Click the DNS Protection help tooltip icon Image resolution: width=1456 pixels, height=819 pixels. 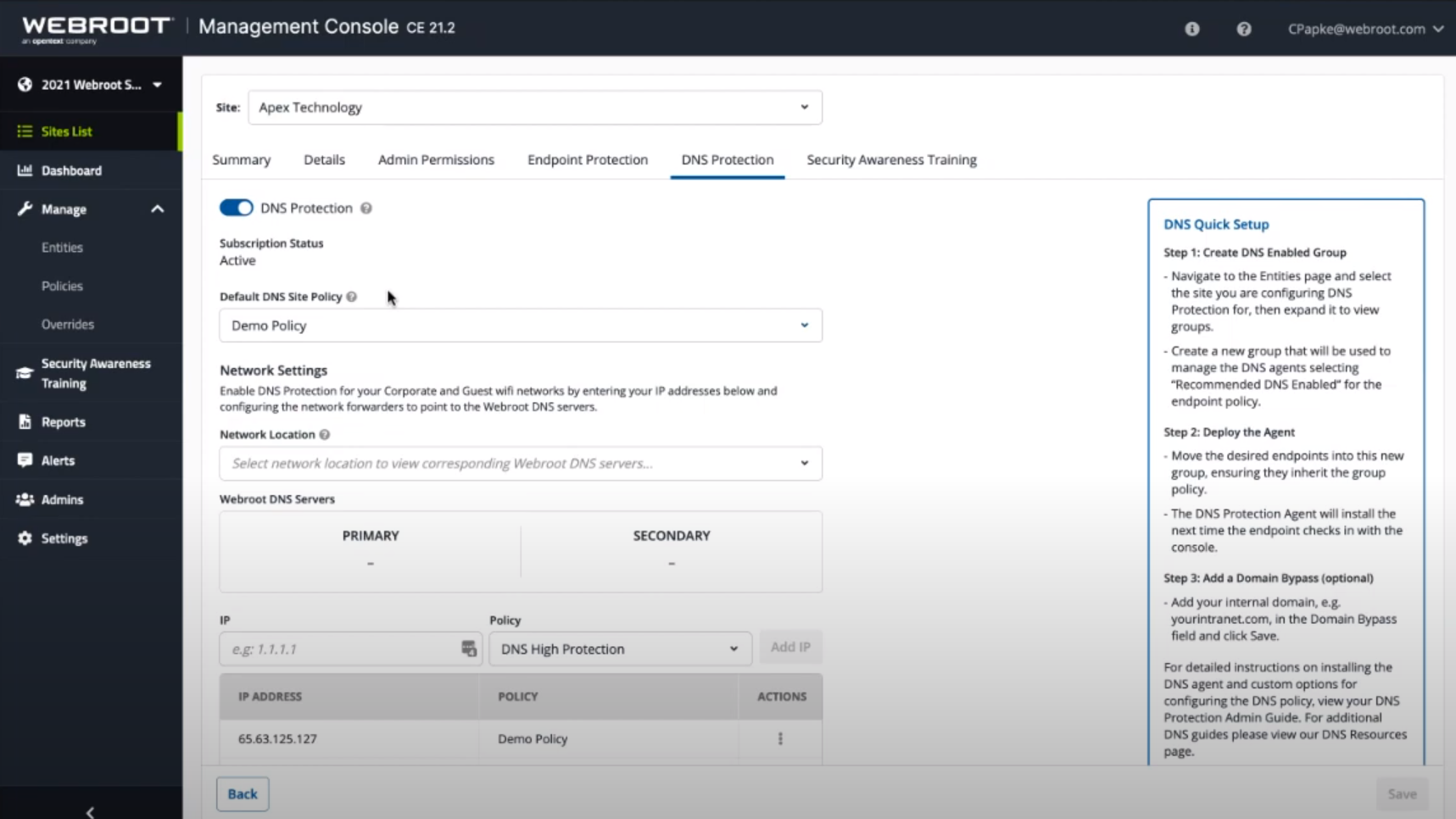366,209
